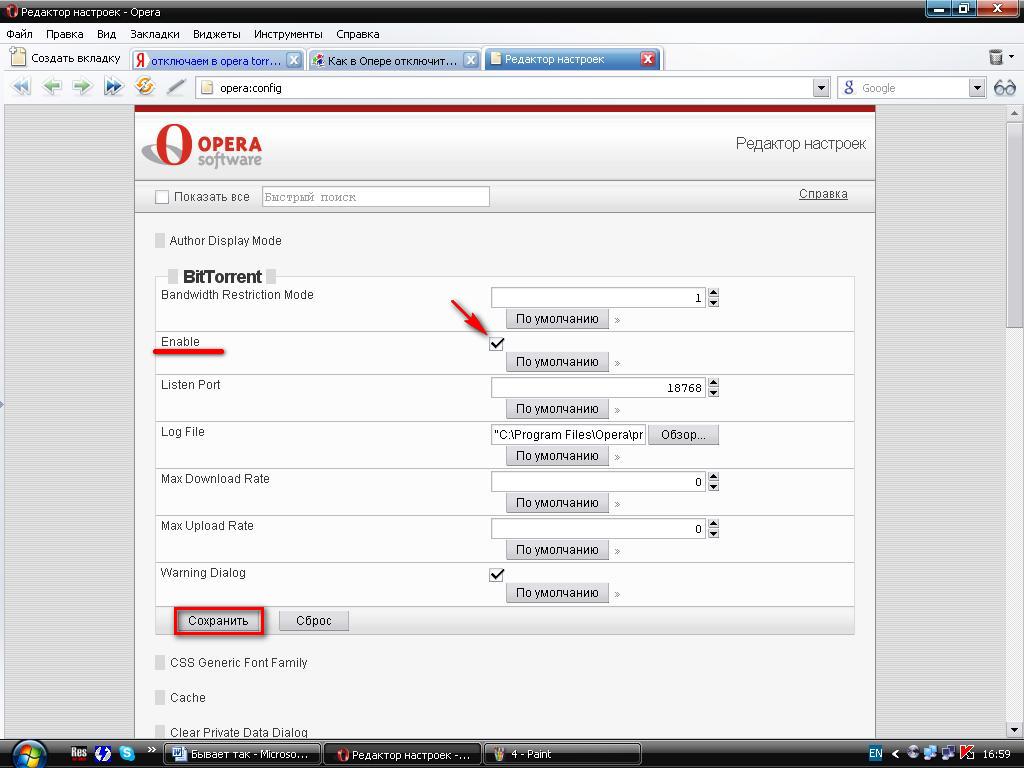
Task: Click Res icon in quick launch
Action: [79, 754]
